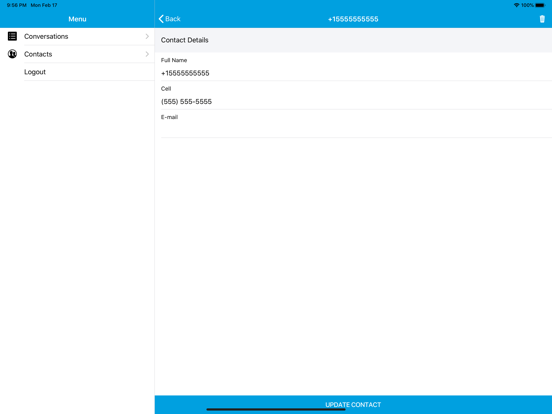Tap the UPDATE CONTACT button
Screen dimensions: 552x414
[353, 404]
